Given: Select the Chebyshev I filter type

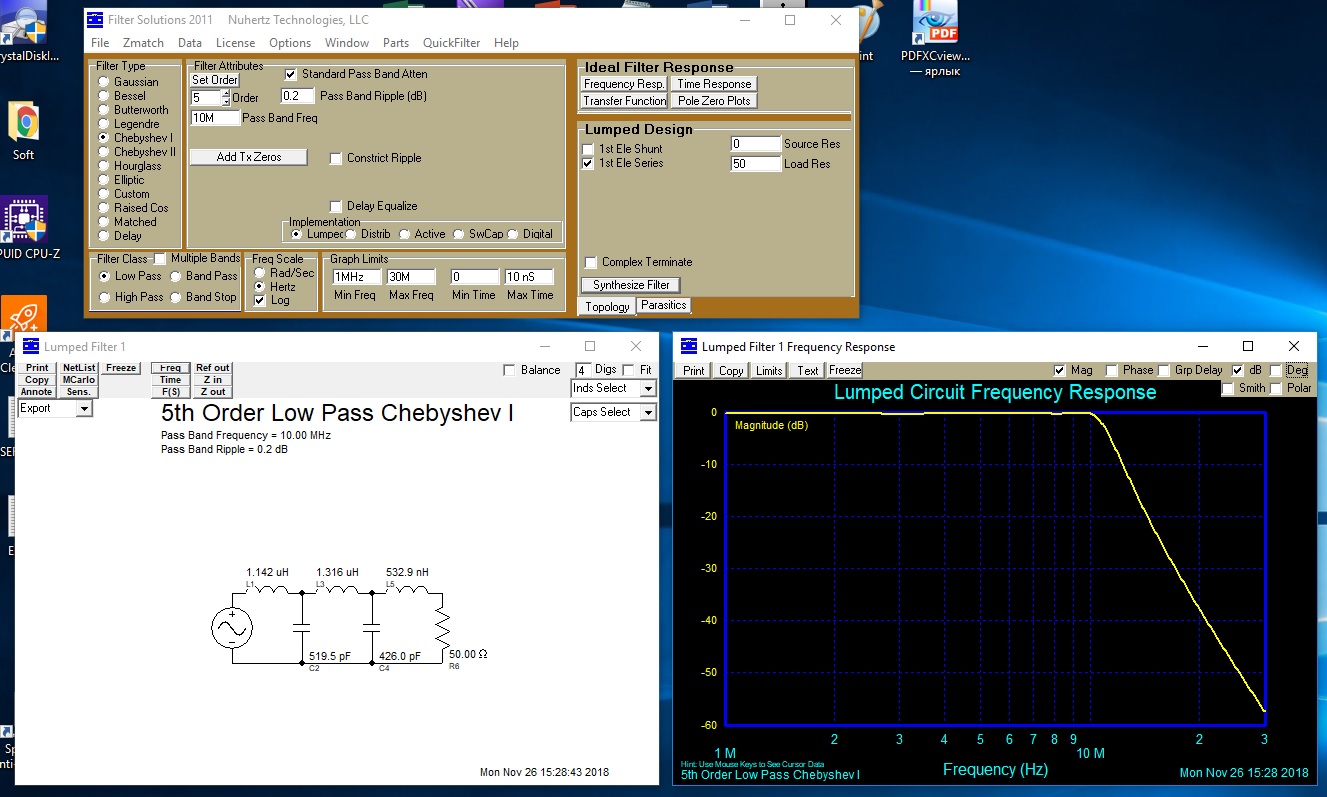Looking at the screenshot, I should tap(104, 138).
